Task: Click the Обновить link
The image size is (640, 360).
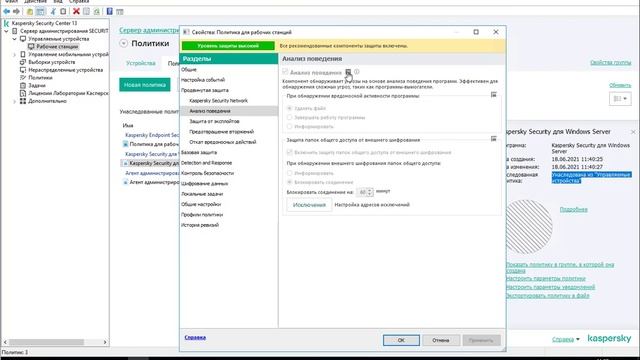Action: click(x=620, y=85)
